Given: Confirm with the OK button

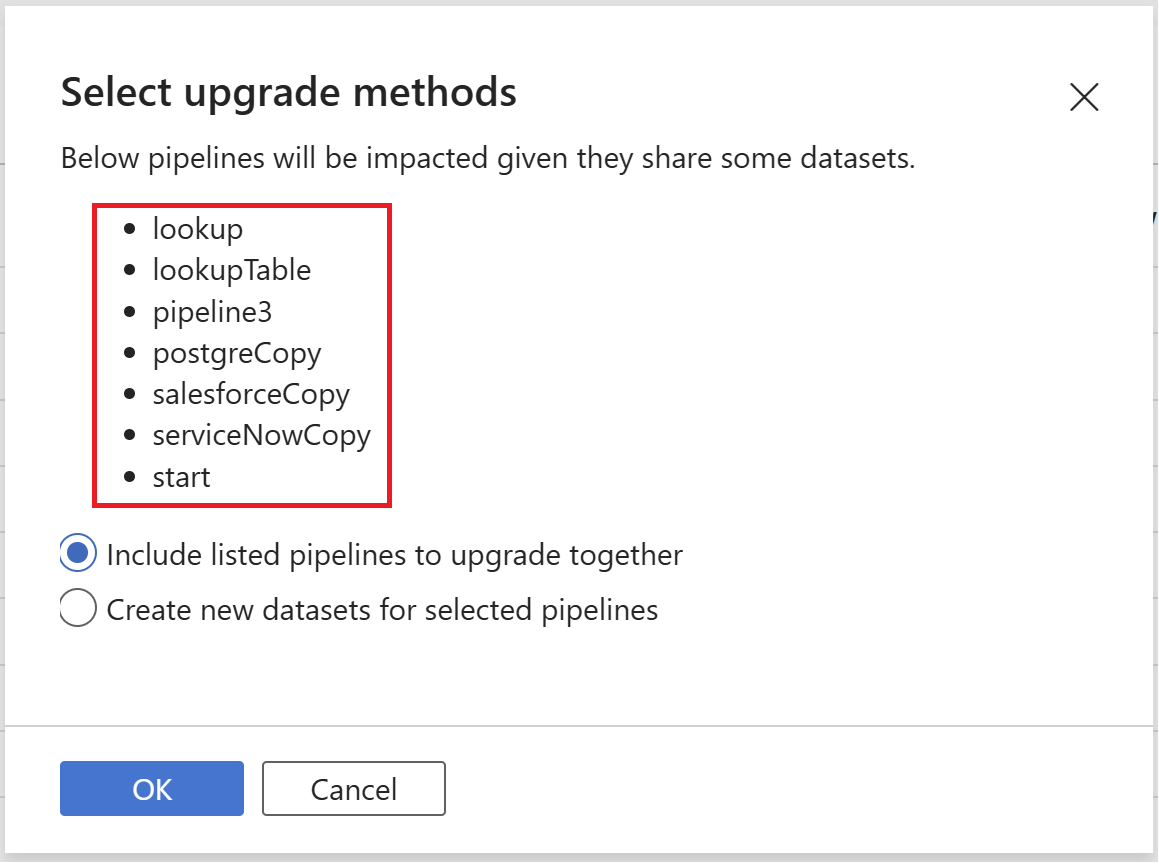Looking at the screenshot, I should click(152, 789).
